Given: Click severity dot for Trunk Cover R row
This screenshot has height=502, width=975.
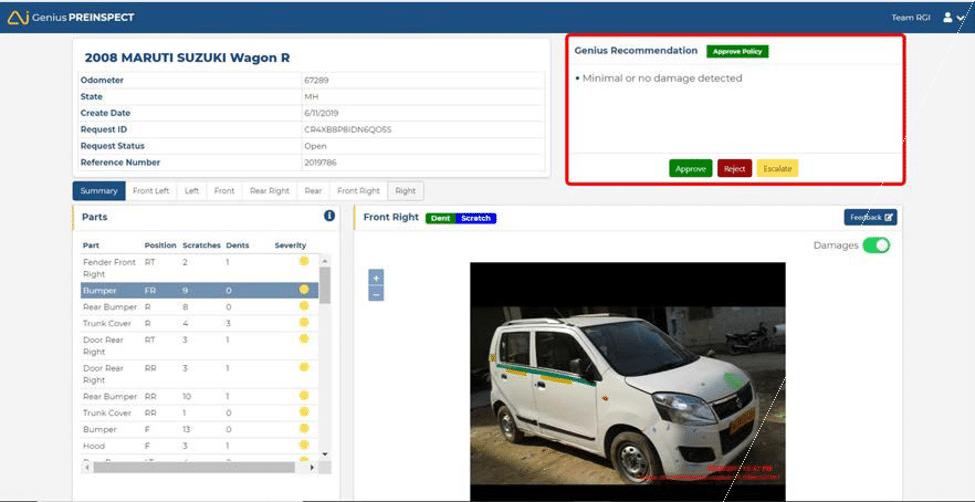Looking at the screenshot, I should pos(304,322).
